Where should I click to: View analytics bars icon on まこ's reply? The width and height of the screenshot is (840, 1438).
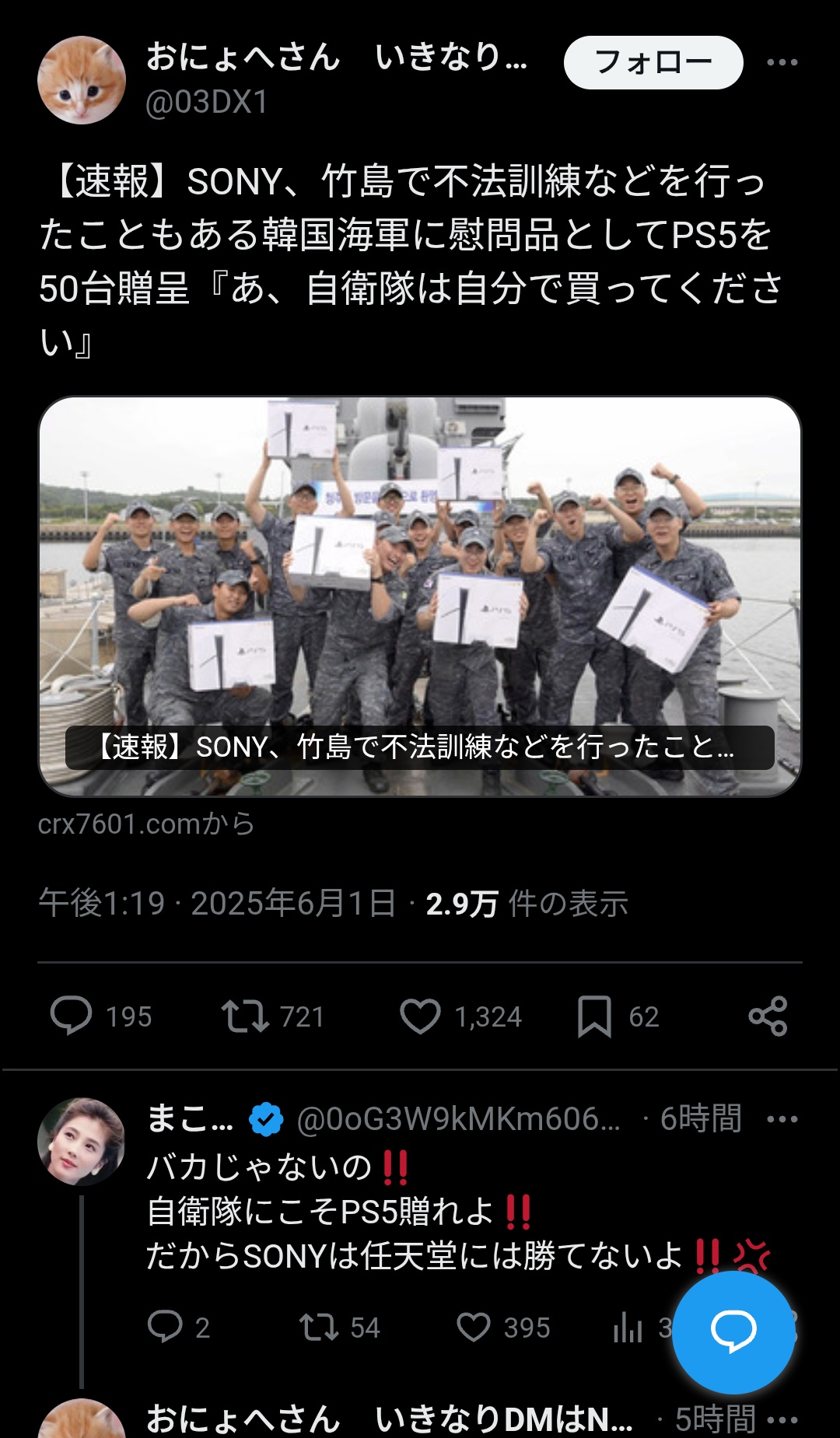click(628, 1327)
